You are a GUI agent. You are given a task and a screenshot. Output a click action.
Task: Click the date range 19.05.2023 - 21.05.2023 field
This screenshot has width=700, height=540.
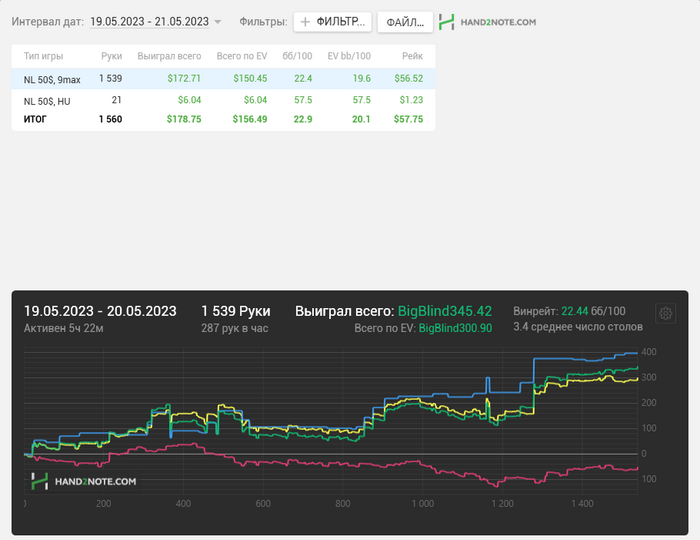(x=150, y=21)
